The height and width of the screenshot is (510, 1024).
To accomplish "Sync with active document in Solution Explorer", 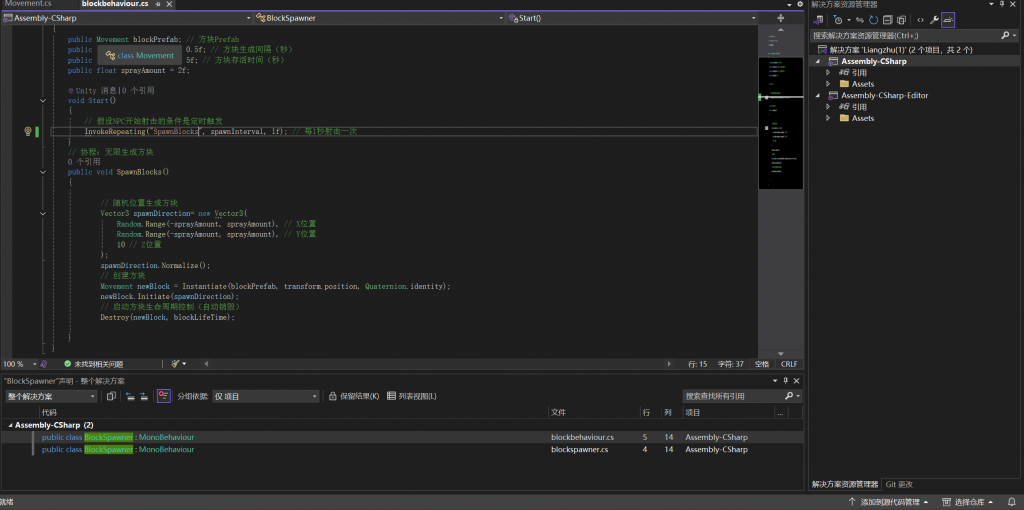I will tap(859, 20).
